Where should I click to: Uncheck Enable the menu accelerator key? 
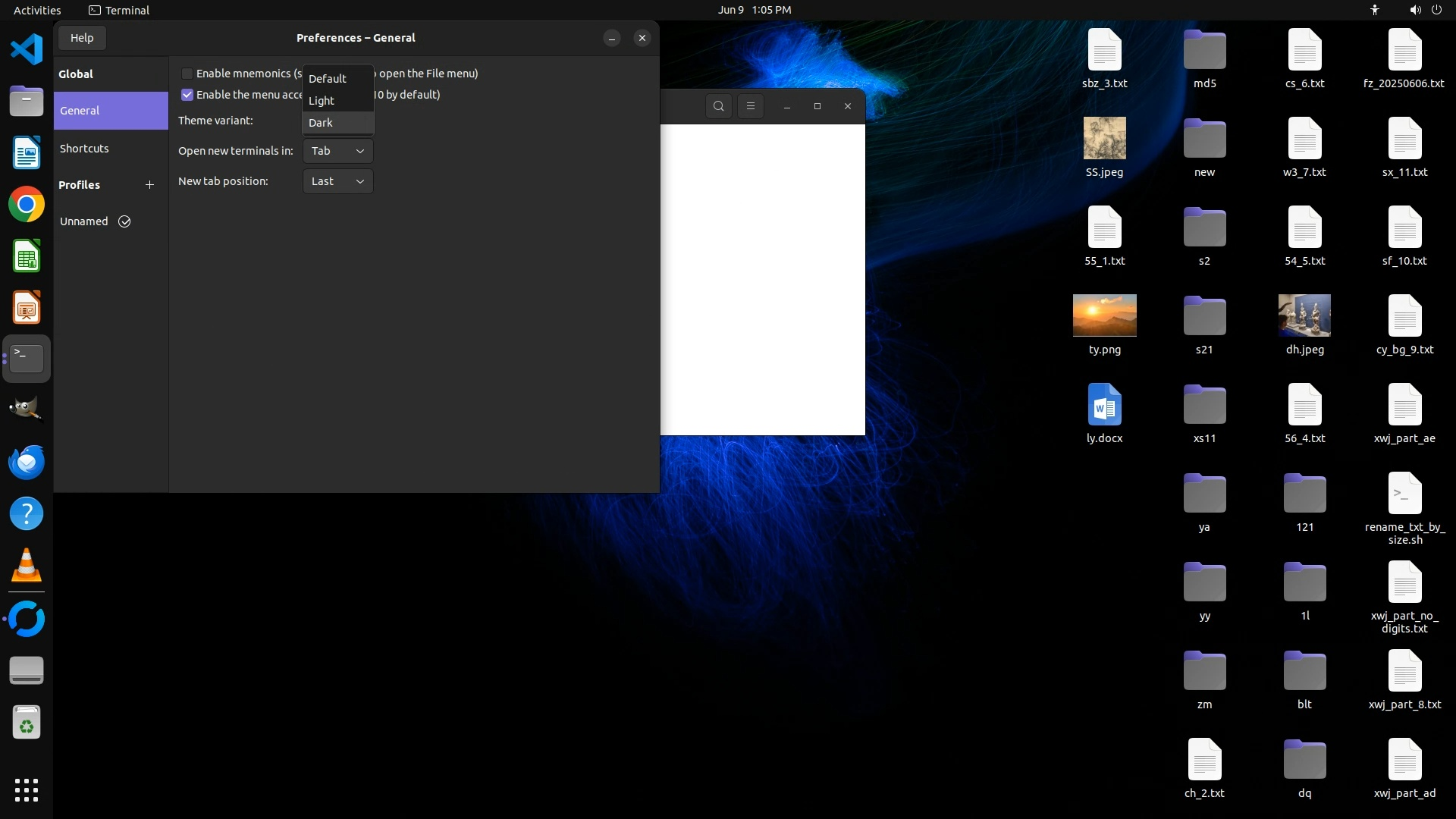coord(187,95)
